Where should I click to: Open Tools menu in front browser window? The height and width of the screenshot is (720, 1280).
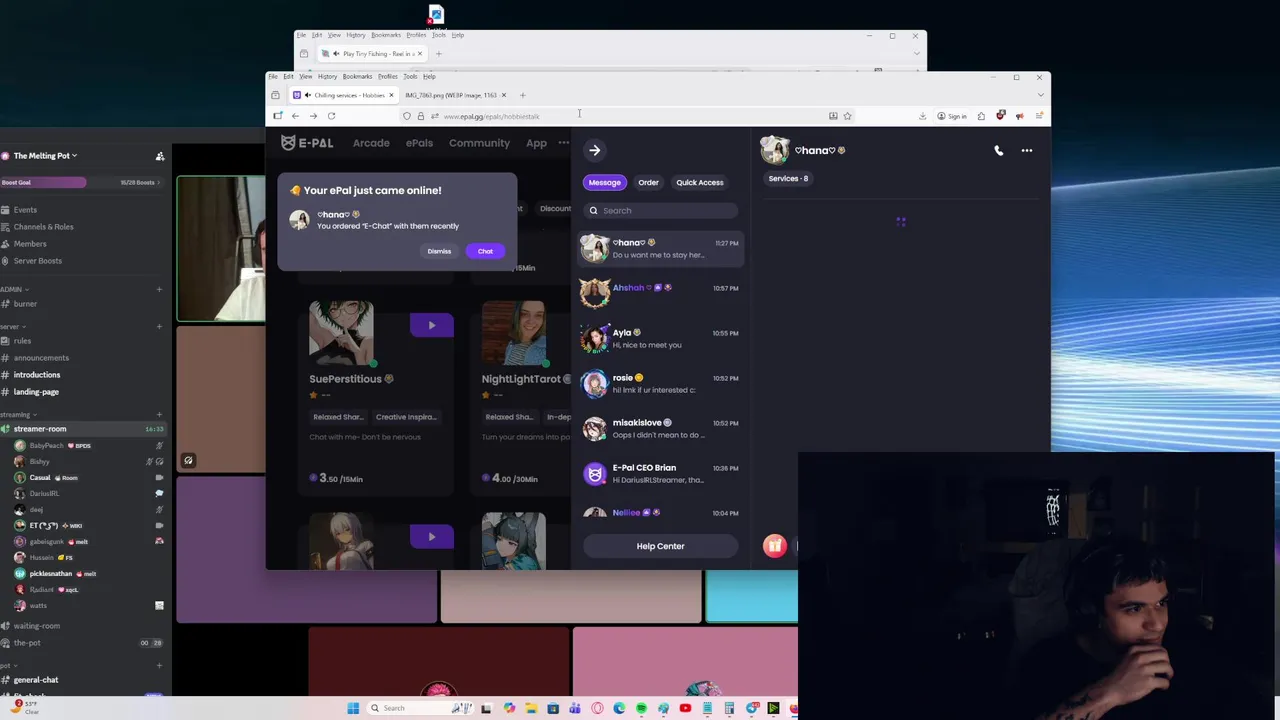410,76
